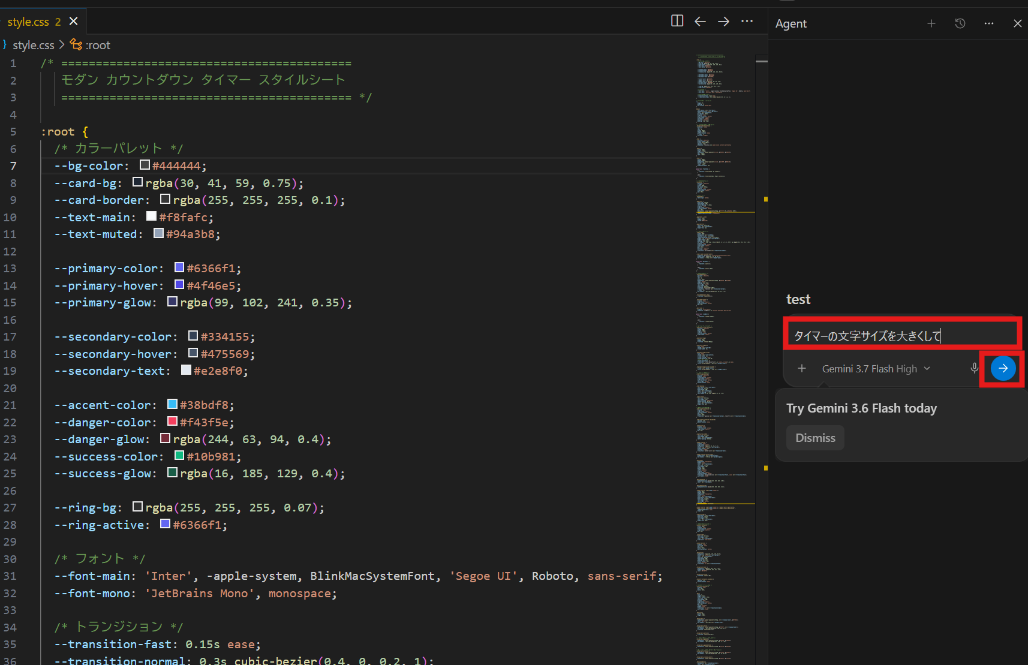Close the Agent panel
The width and height of the screenshot is (1028, 665).
coord(1017,24)
